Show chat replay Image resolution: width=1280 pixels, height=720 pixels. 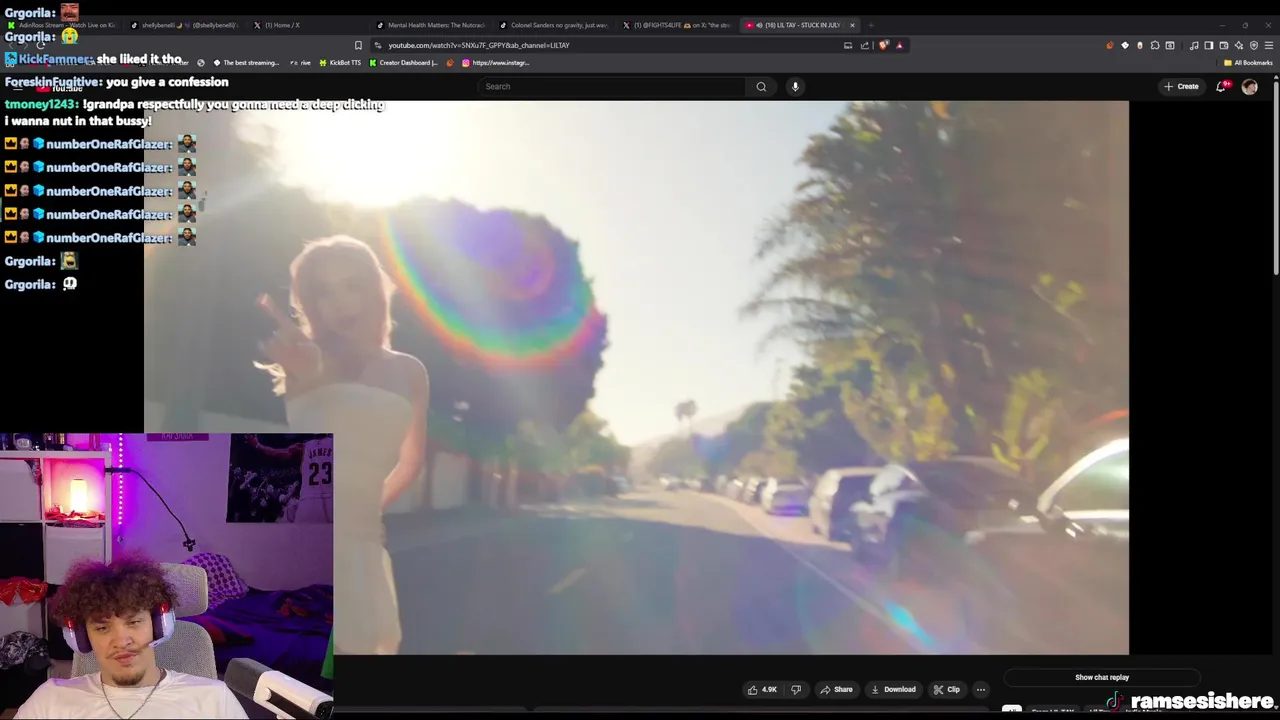[x=1102, y=677]
